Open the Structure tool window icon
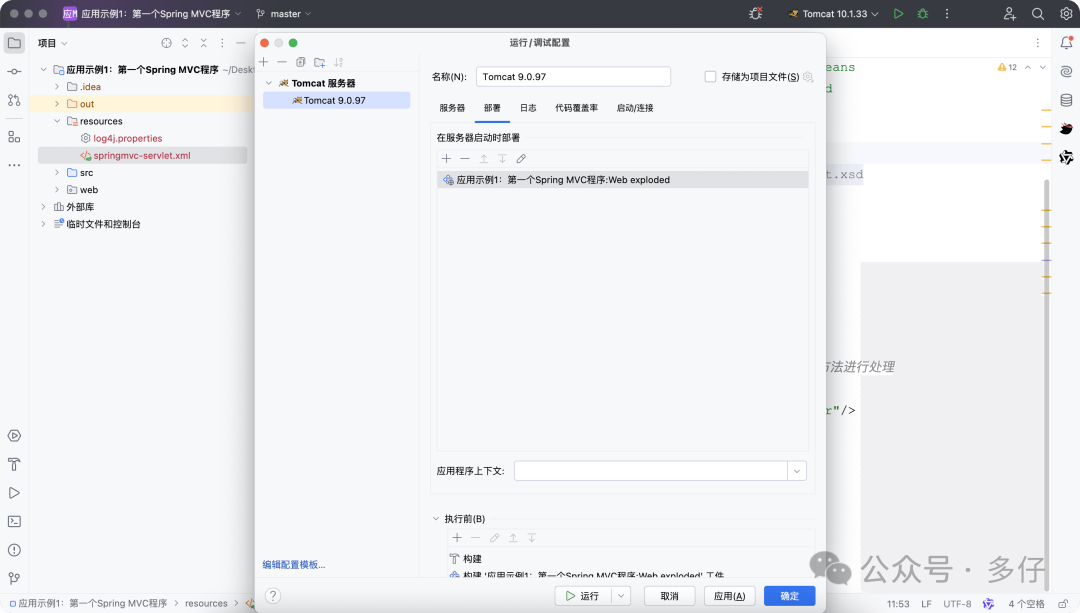1080x613 pixels. coord(14,136)
